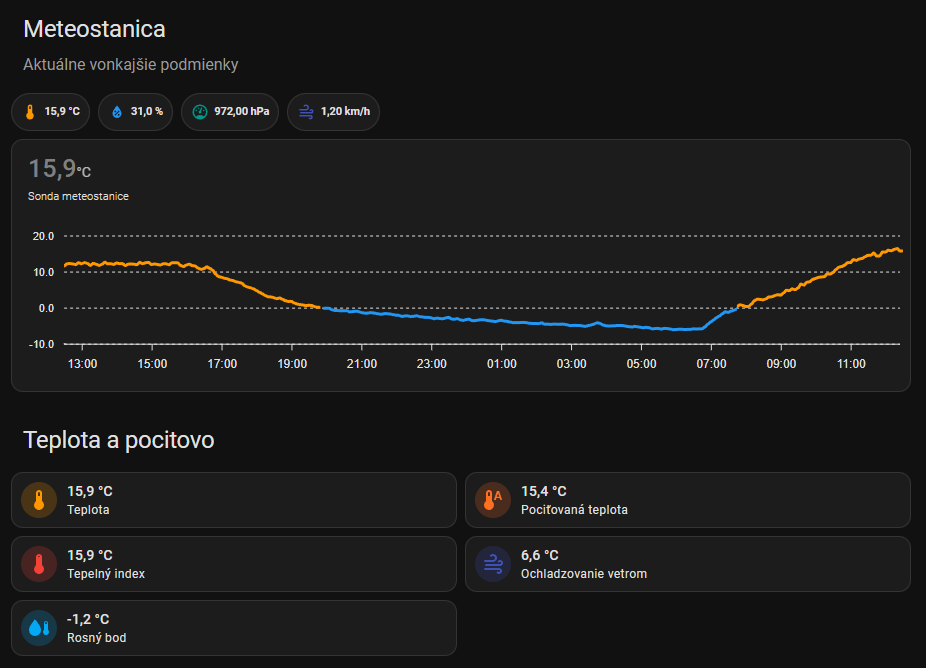Click the water drop icon in the humidity badge
The image size is (926, 668).
coord(117,112)
